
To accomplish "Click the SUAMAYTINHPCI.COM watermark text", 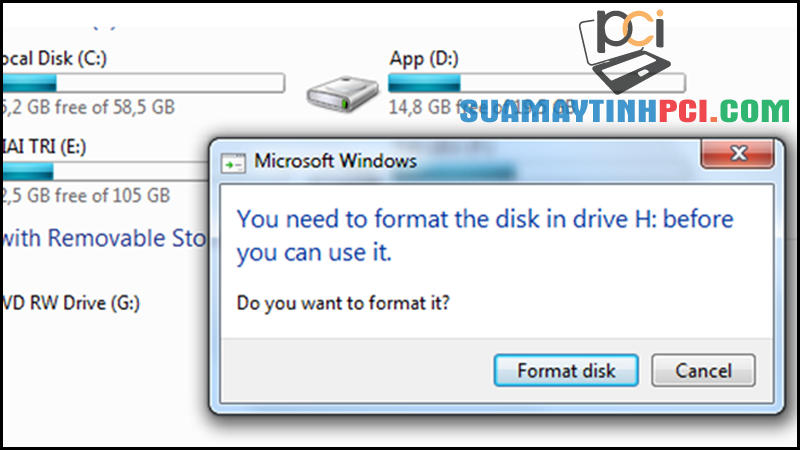I will pyautogui.click(x=624, y=111).
